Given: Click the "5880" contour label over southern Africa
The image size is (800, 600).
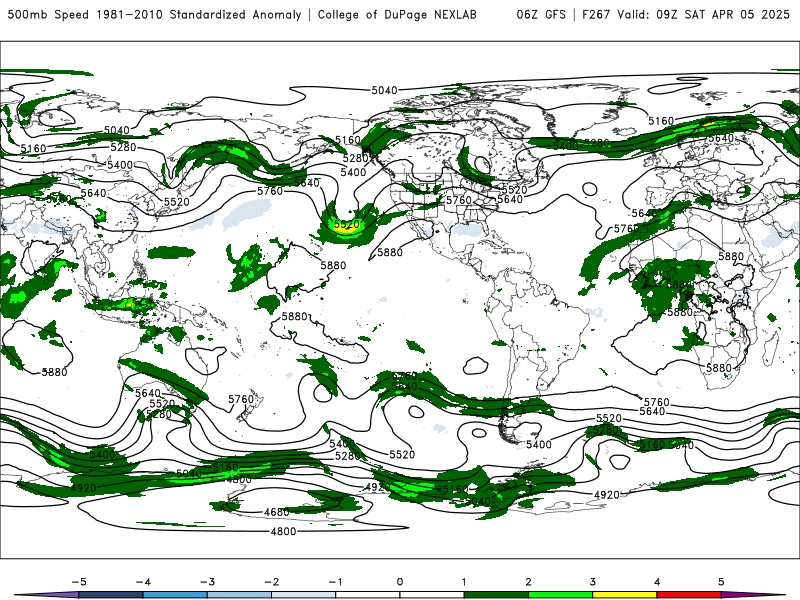Looking at the screenshot, I should pos(719,367).
